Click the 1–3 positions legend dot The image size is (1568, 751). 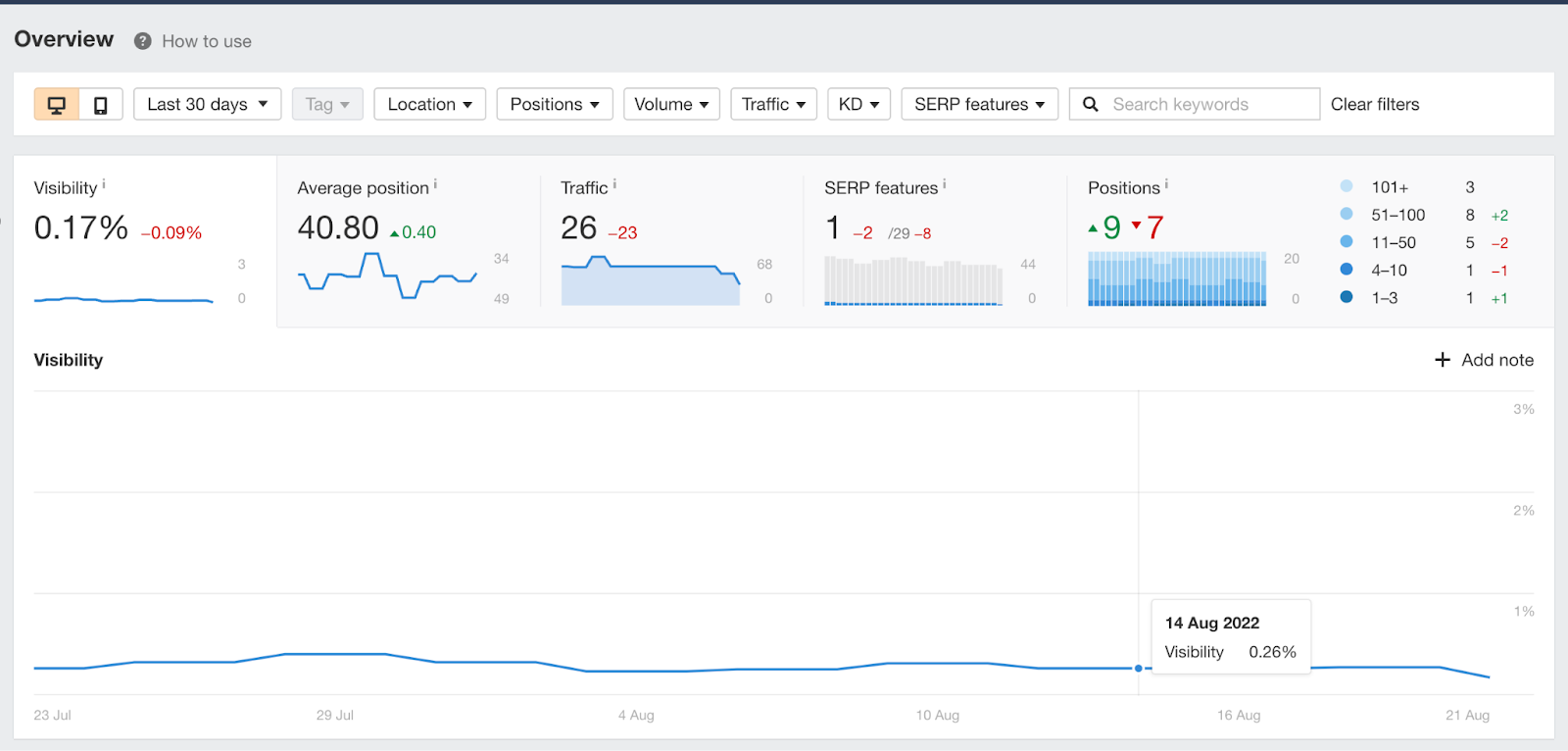1347,297
